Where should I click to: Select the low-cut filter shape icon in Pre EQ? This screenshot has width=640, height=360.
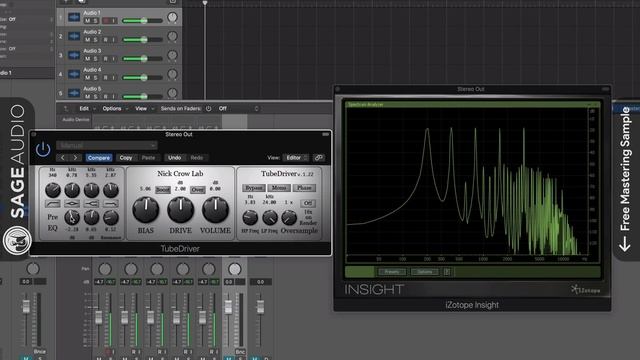click(x=53, y=203)
